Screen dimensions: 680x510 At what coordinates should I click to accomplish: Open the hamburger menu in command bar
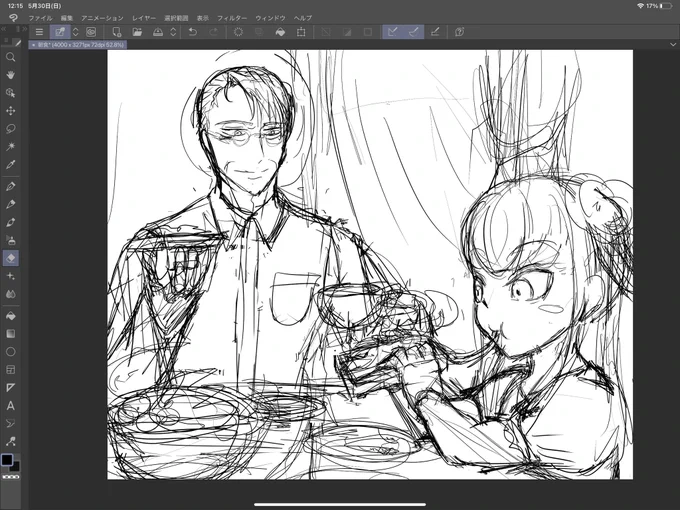39,32
